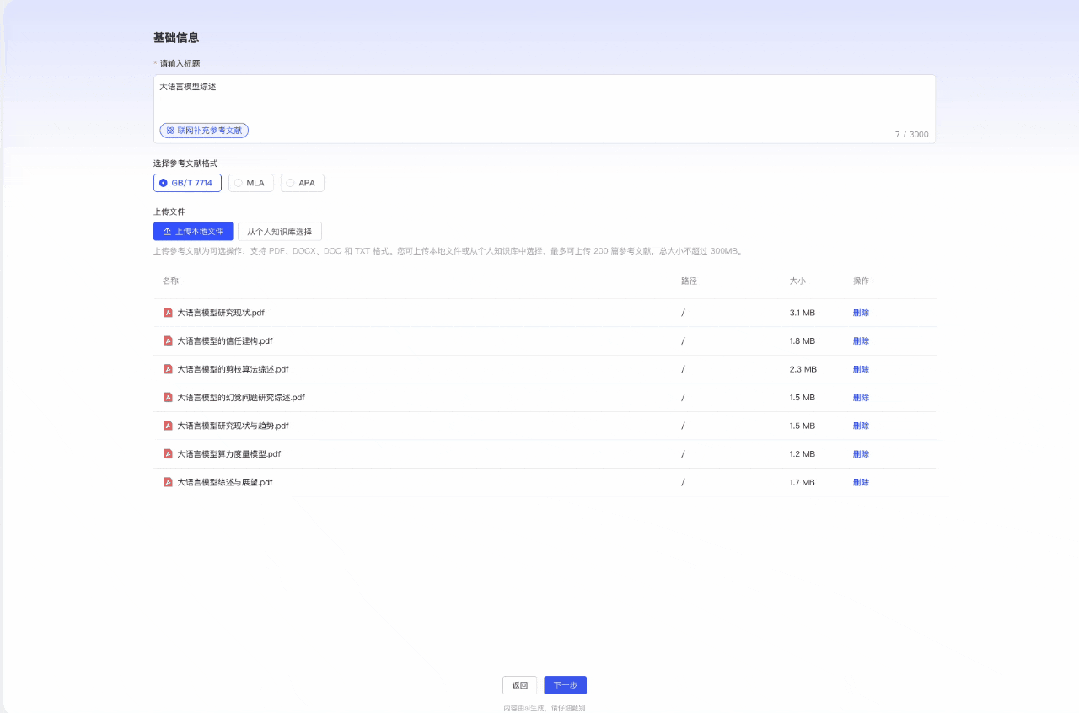Delete the file 大语言模型的信任建构.pdf
The width and height of the screenshot is (1079, 713).
[861, 341]
